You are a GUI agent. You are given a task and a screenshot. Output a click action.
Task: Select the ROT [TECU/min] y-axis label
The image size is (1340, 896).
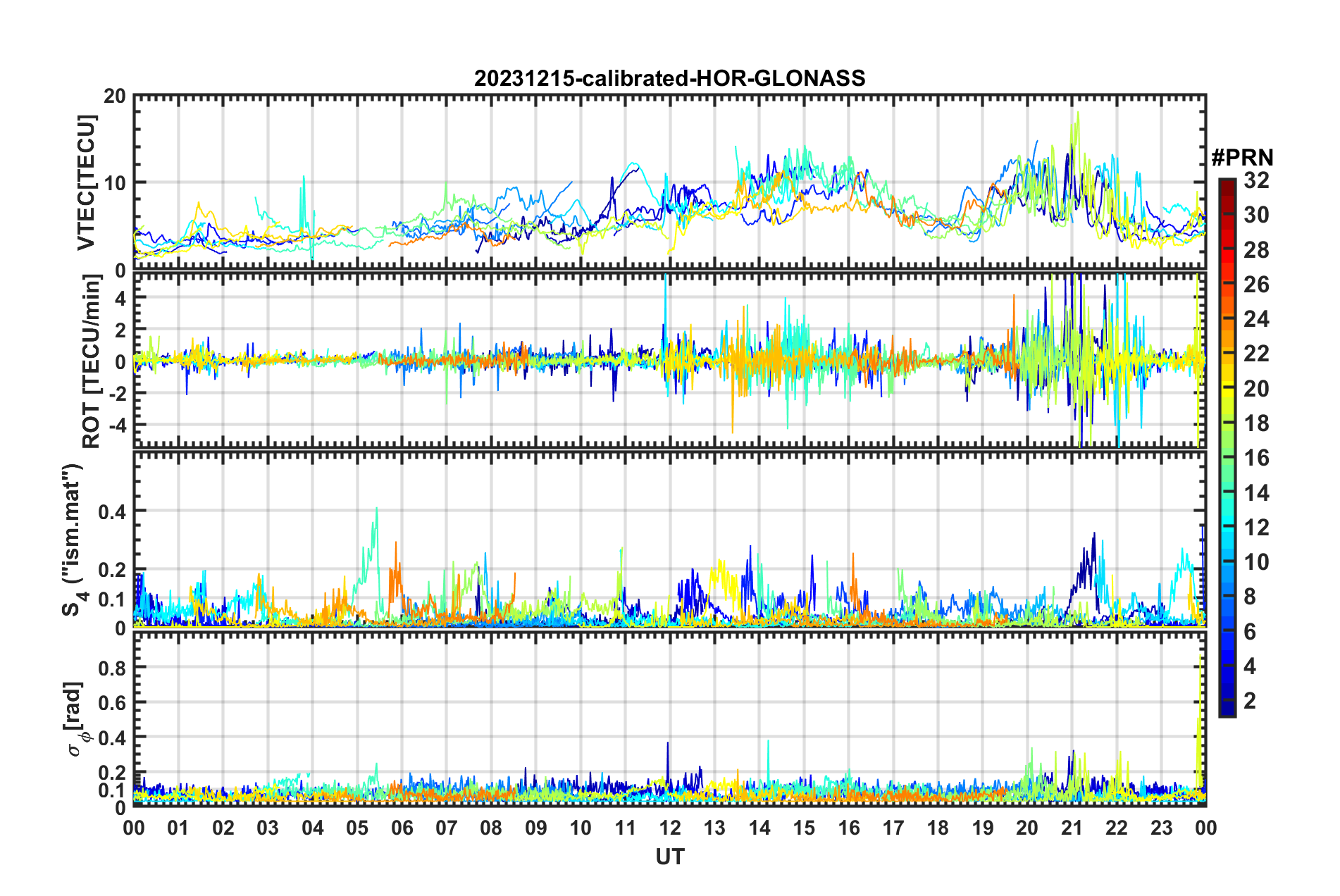(x=91, y=361)
